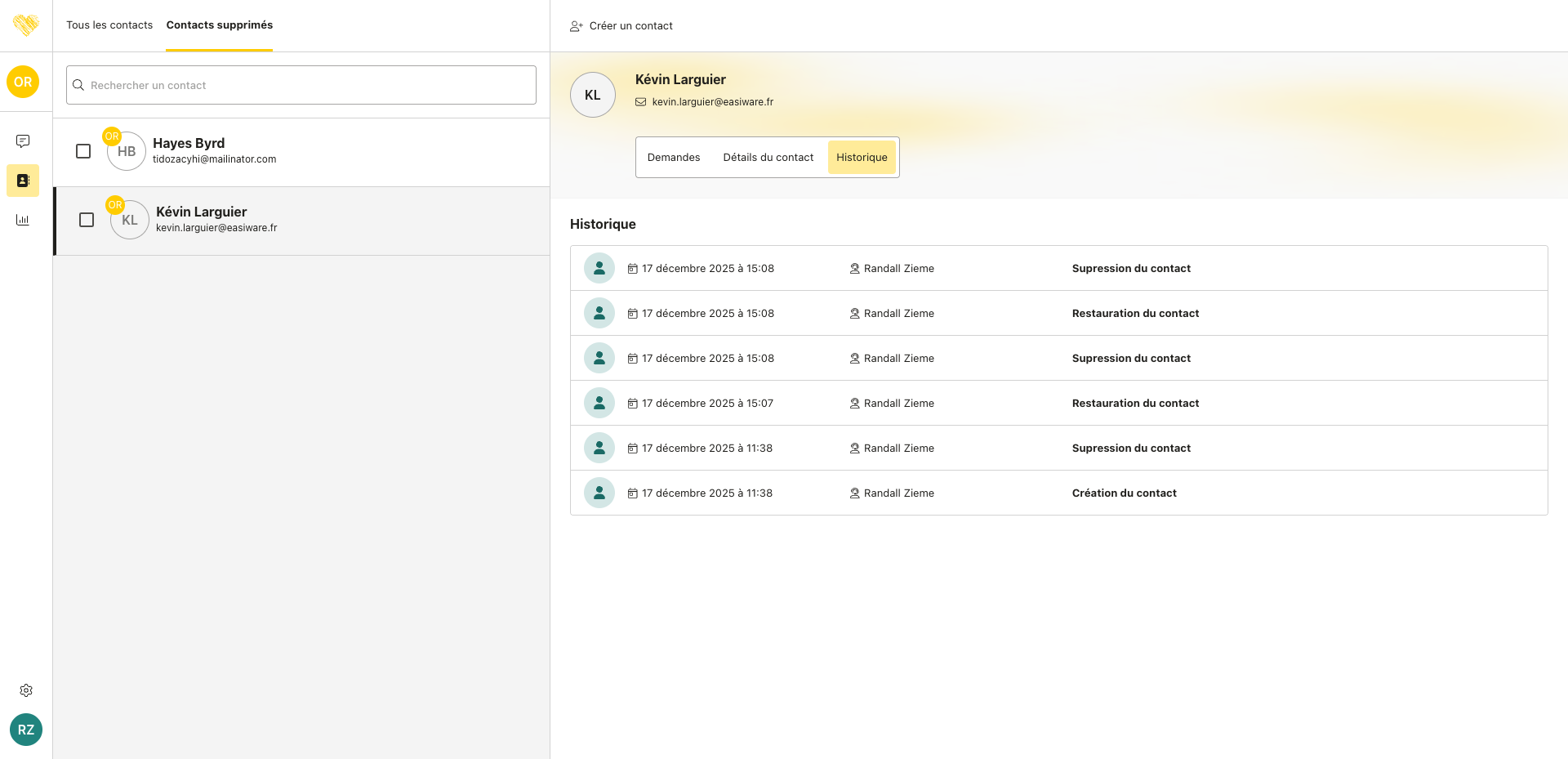1568x759 pixels.
Task: Tick the checkbox for Hayes Byrd
Action: (x=83, y=151)
